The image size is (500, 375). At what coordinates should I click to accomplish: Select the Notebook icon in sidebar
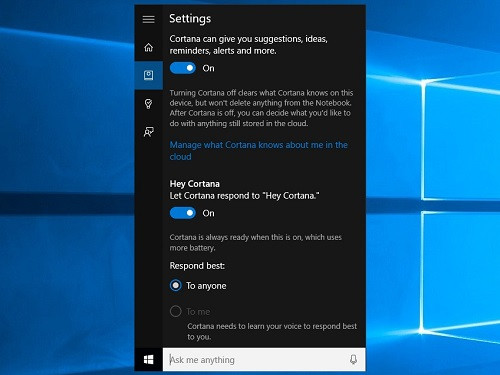(x=149, y=75)
